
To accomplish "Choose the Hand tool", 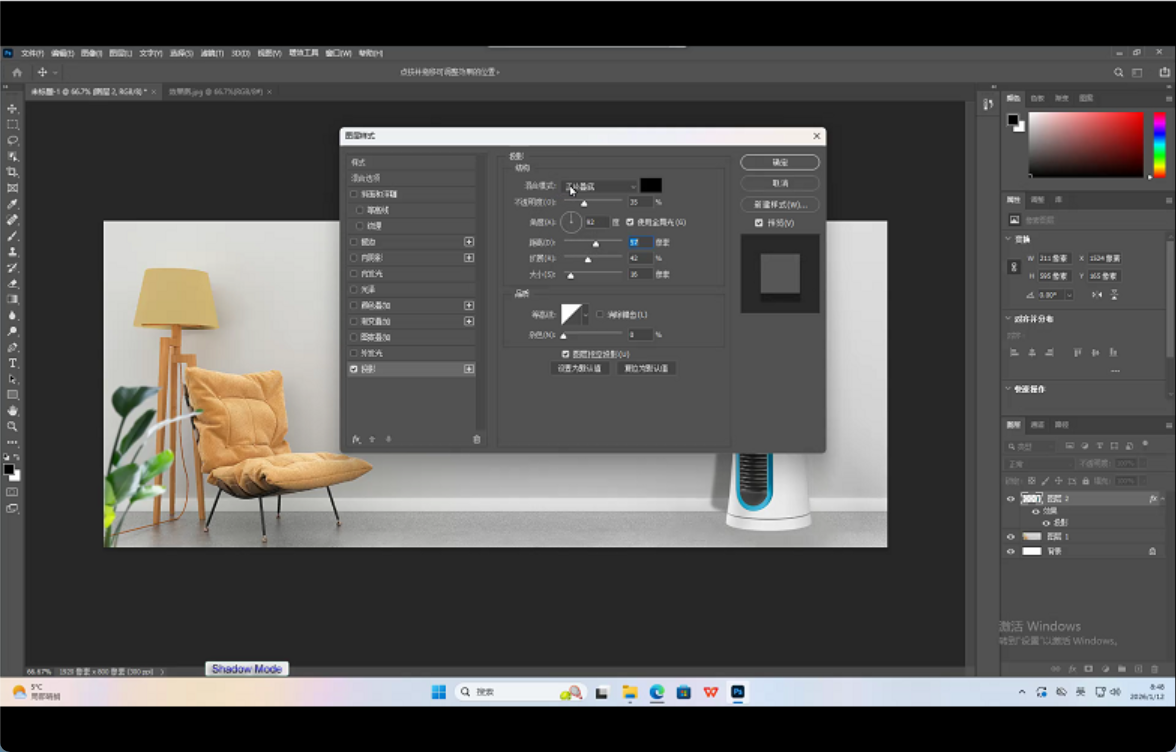I will [12, 410].
